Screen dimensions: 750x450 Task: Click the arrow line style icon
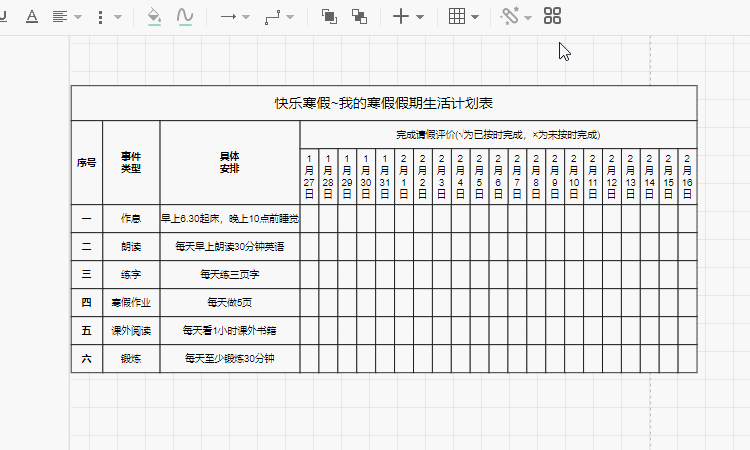[228, 17]
